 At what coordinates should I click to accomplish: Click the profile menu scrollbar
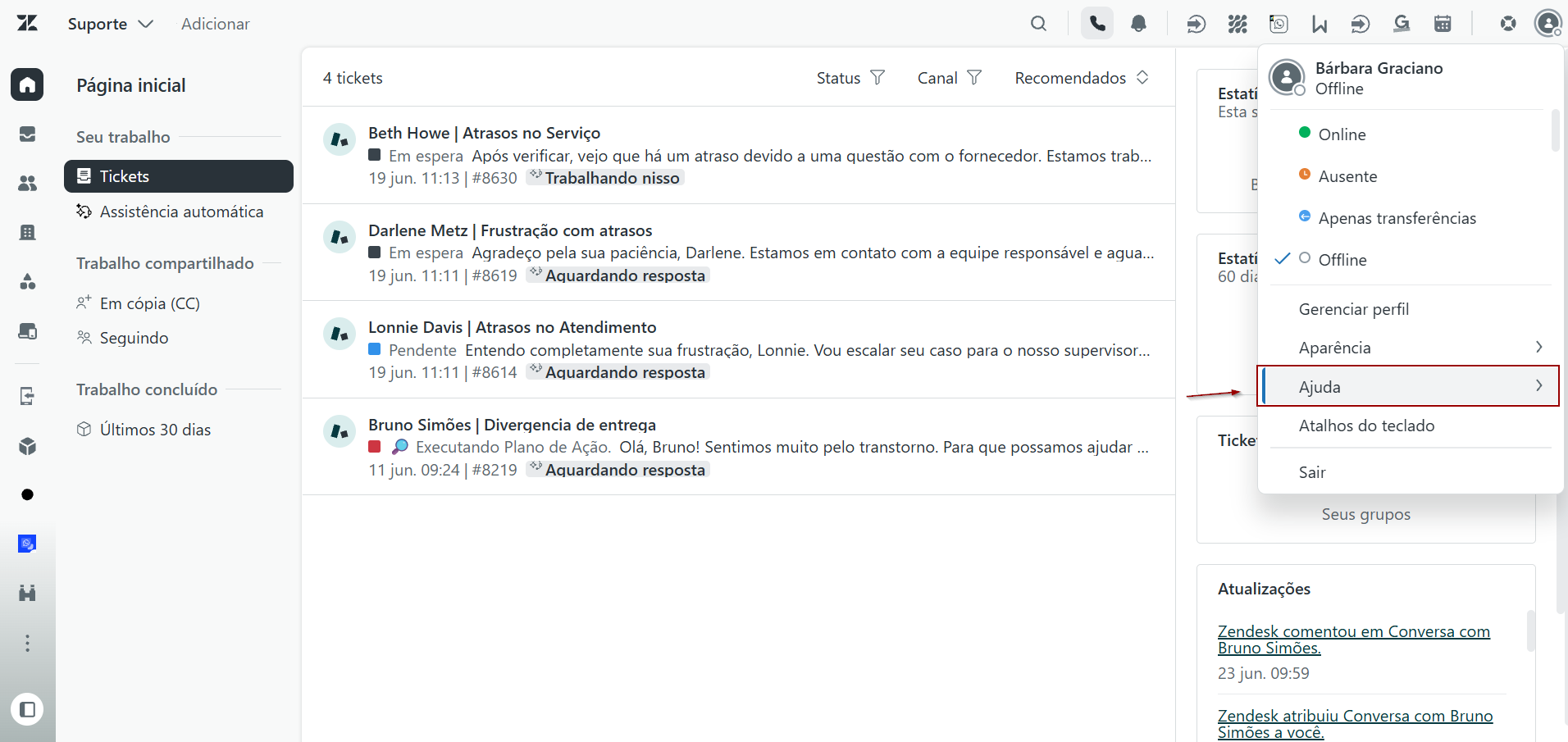tap(1556, 131)
